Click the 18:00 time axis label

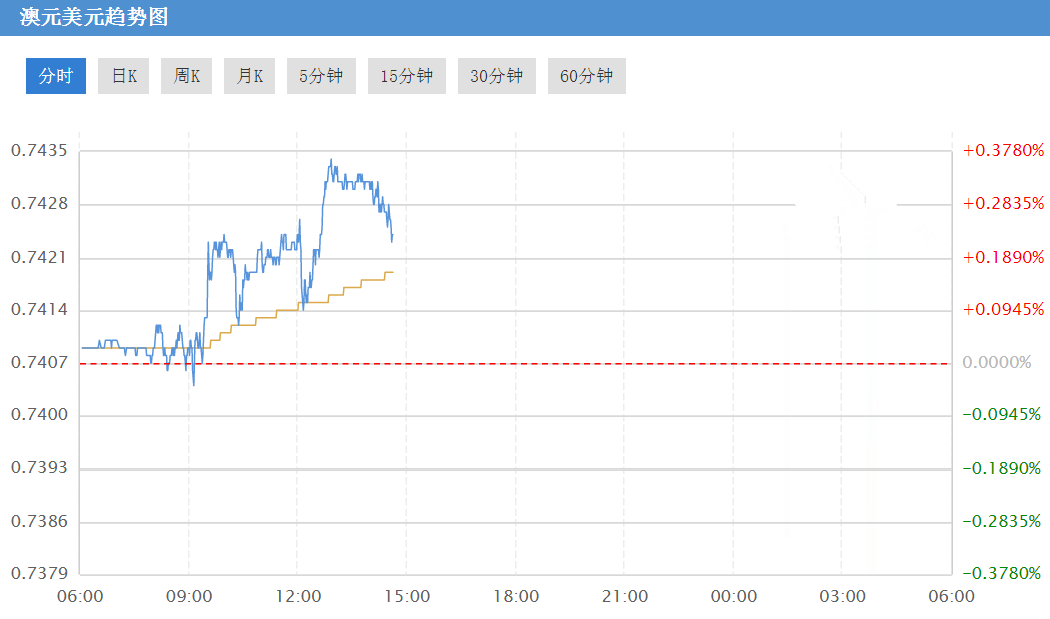pos(515,597)
